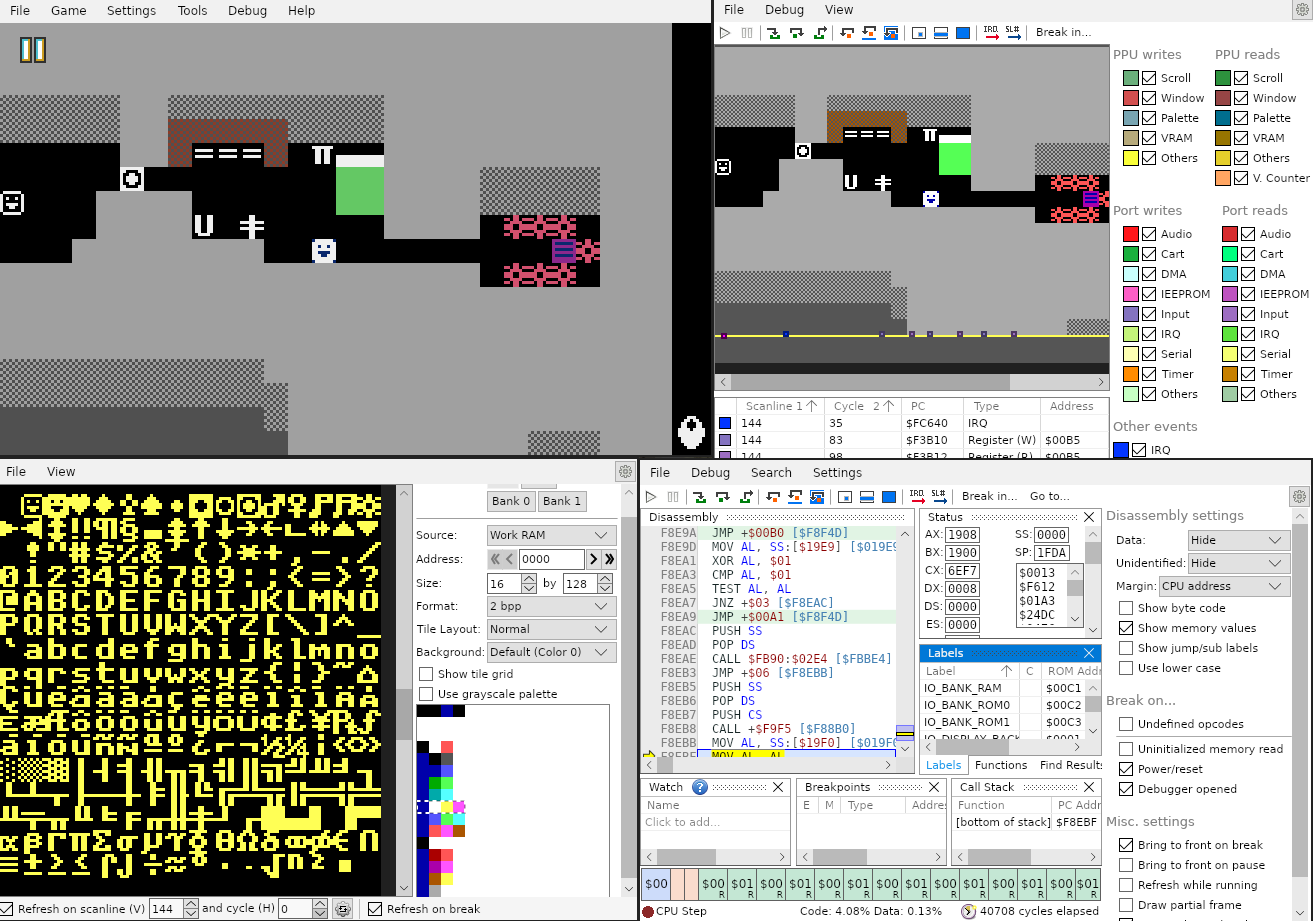
Task: Open the Margin dropdown showing CPU address
Action: pos(1224,586)
